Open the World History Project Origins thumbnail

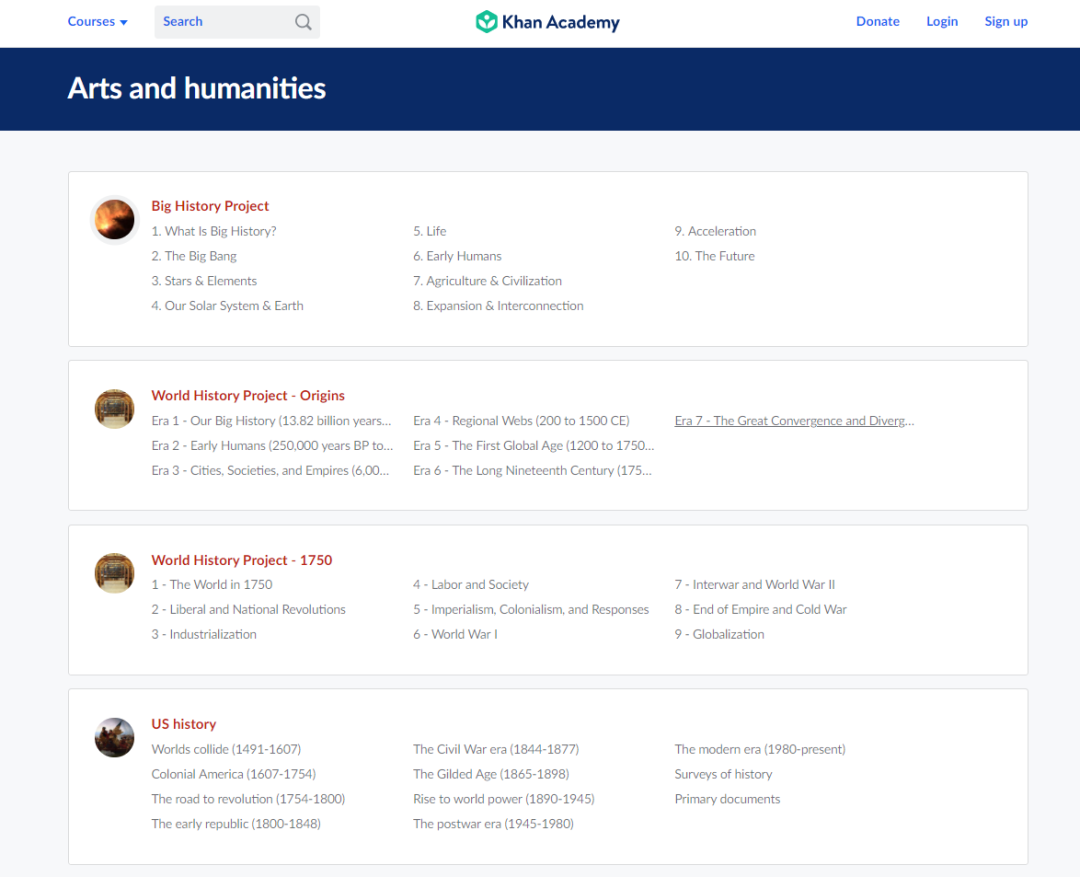pyautogui.click(x=114, y=409)
